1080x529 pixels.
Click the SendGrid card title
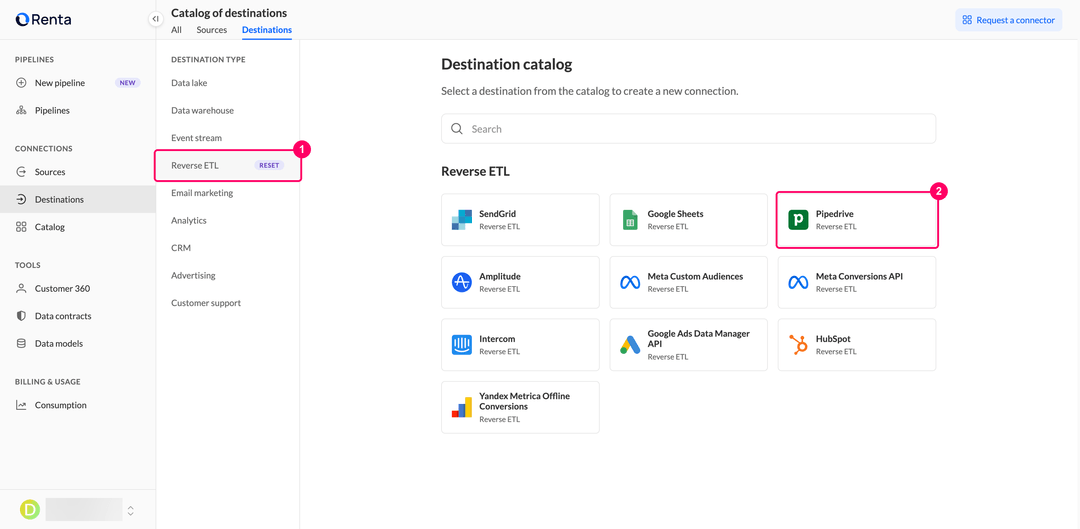coord(498,214)
